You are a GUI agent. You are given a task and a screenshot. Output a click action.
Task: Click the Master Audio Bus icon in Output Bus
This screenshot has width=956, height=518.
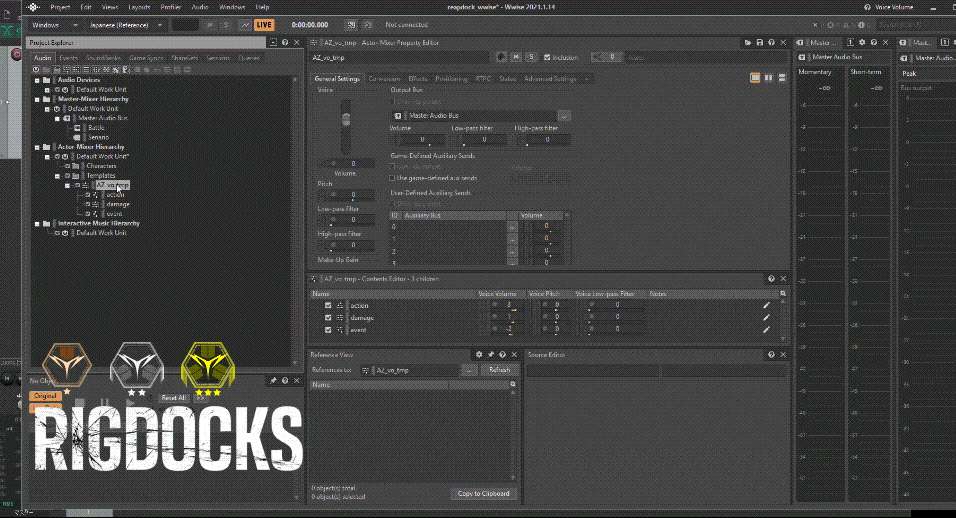[x=398, y=116]
